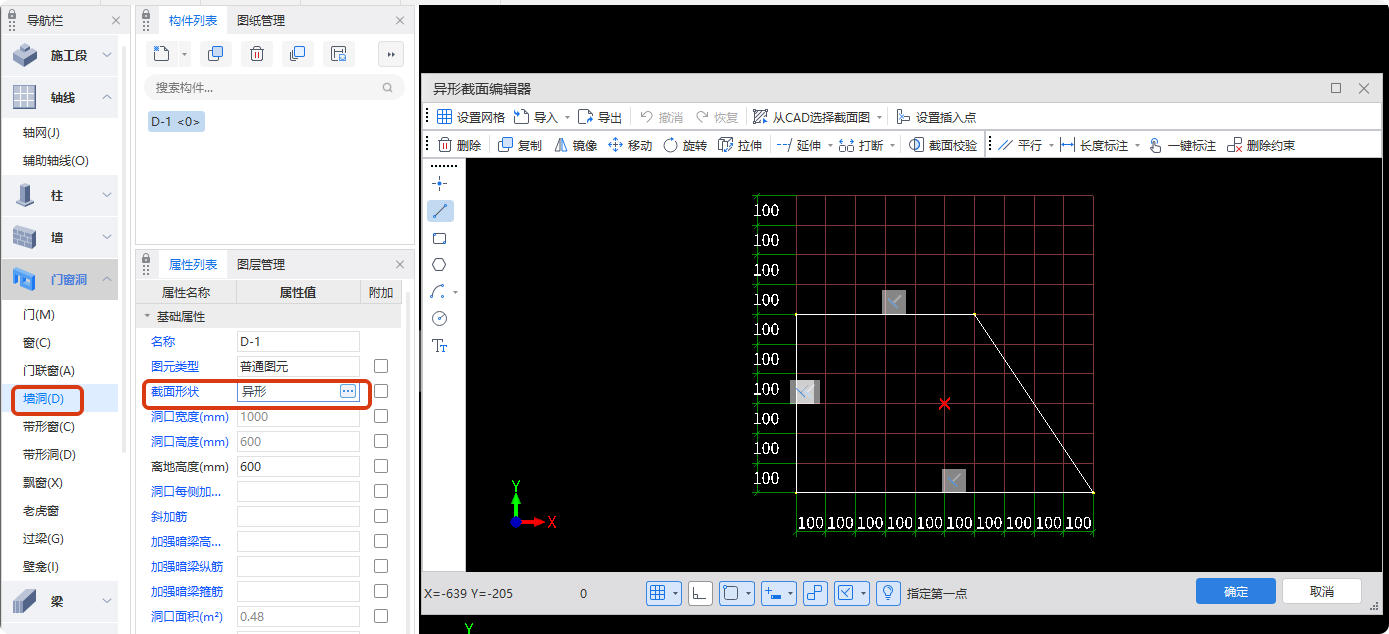This screenshot has width=1389, height=634.
Task: Click 拉伸 stretch tool
Action: pyautogui.click(x=740, y=145)
